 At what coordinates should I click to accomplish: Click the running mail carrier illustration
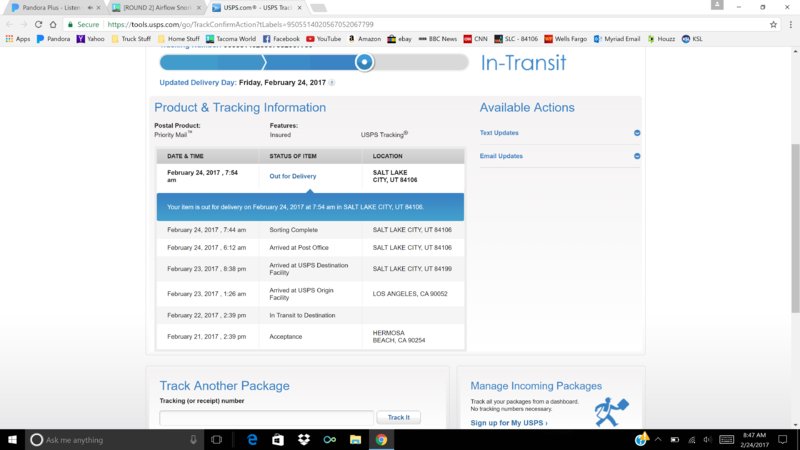point(611,412)
